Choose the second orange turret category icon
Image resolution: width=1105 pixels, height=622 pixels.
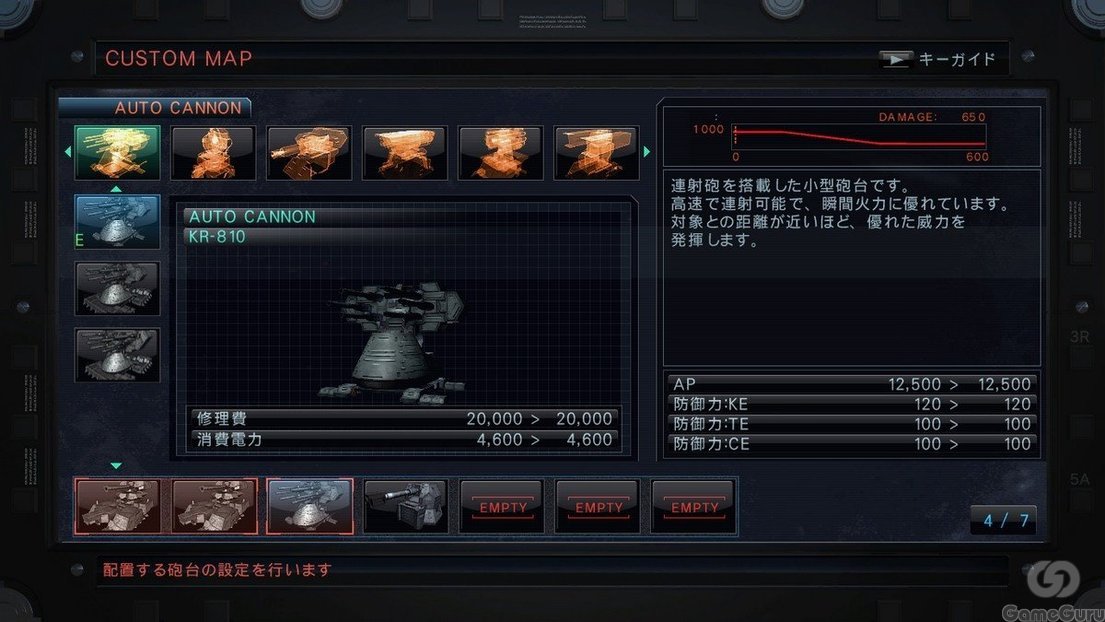pos(213,153)
